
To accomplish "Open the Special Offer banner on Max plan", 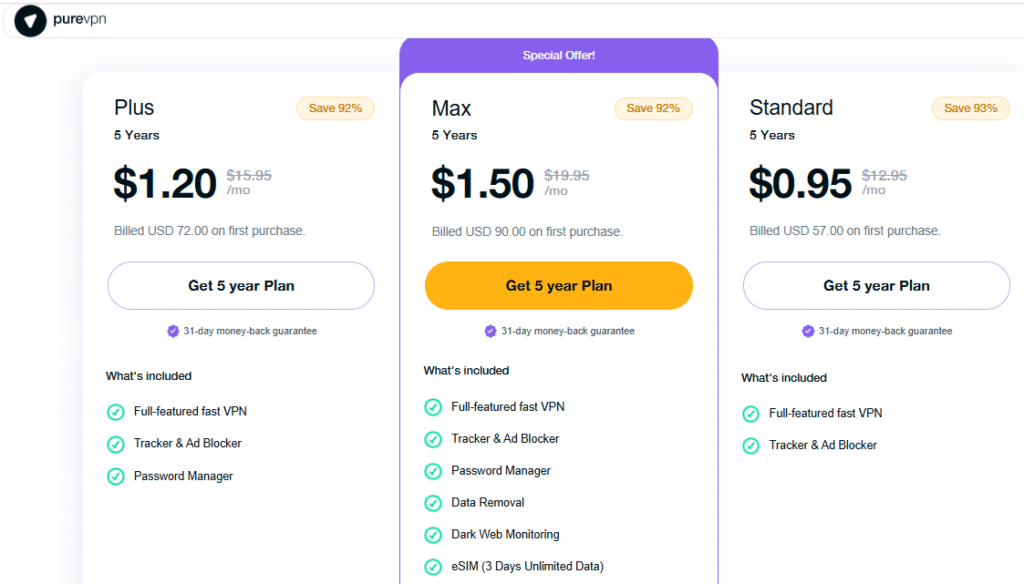I will coord(558,56).
